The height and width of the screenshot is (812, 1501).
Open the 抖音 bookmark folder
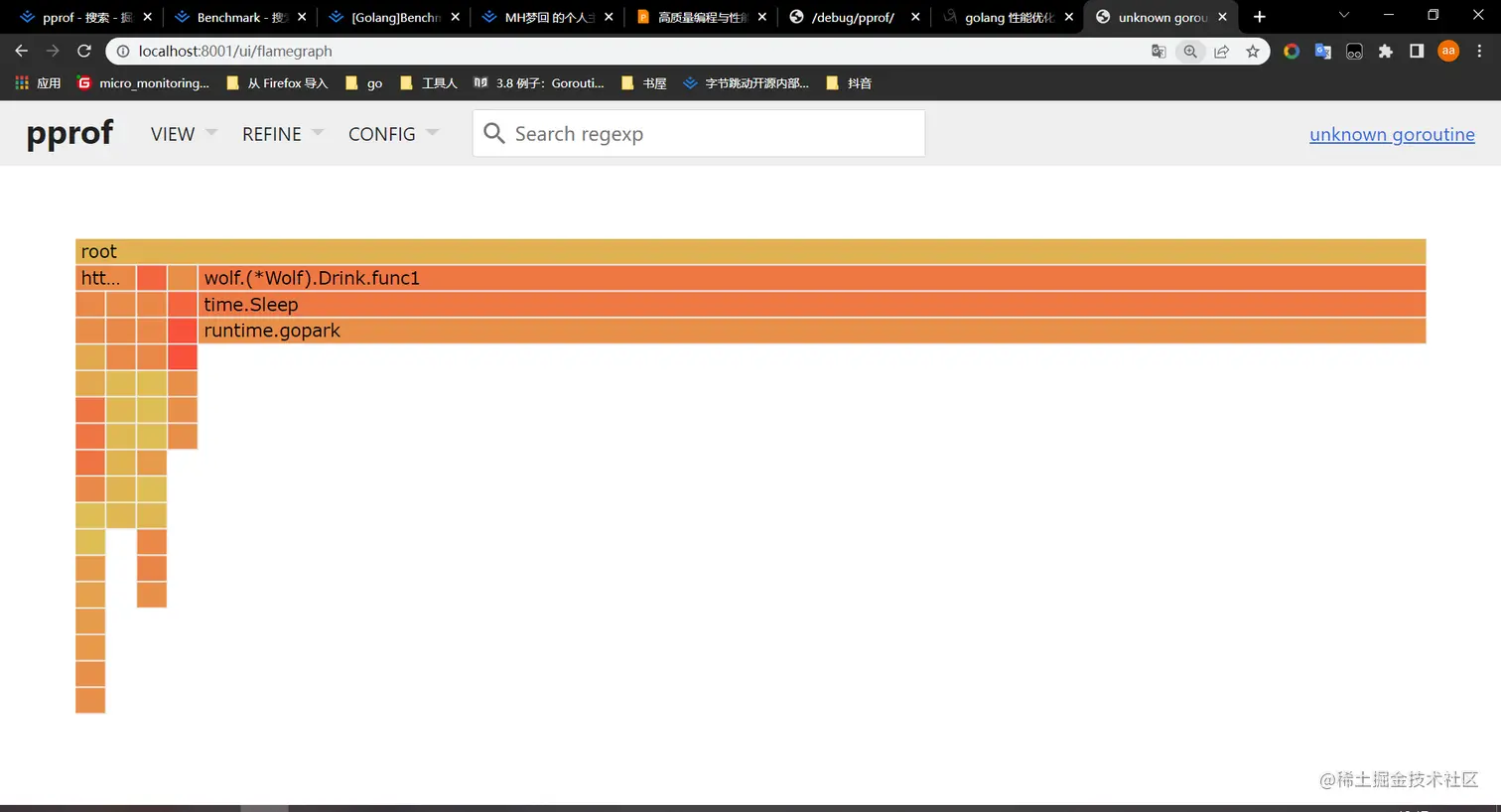coord(849,83)
